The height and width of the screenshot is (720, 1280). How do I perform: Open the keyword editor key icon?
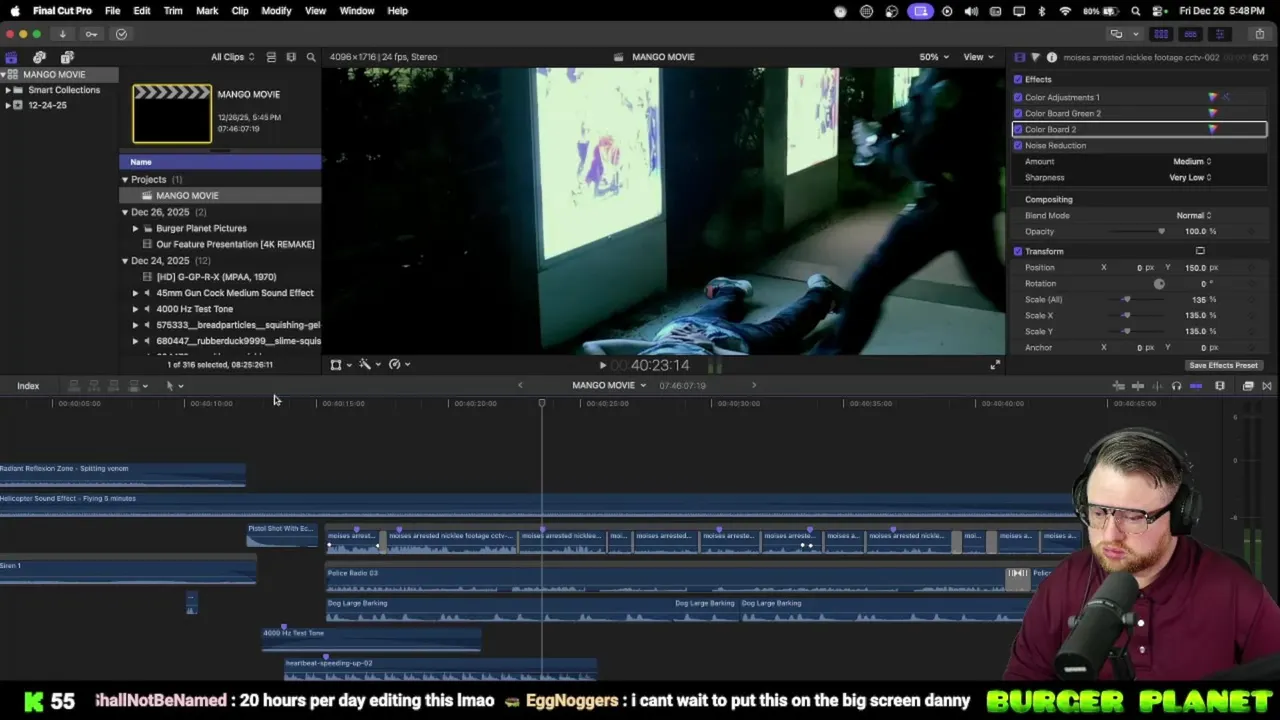(x=91, y=34)
